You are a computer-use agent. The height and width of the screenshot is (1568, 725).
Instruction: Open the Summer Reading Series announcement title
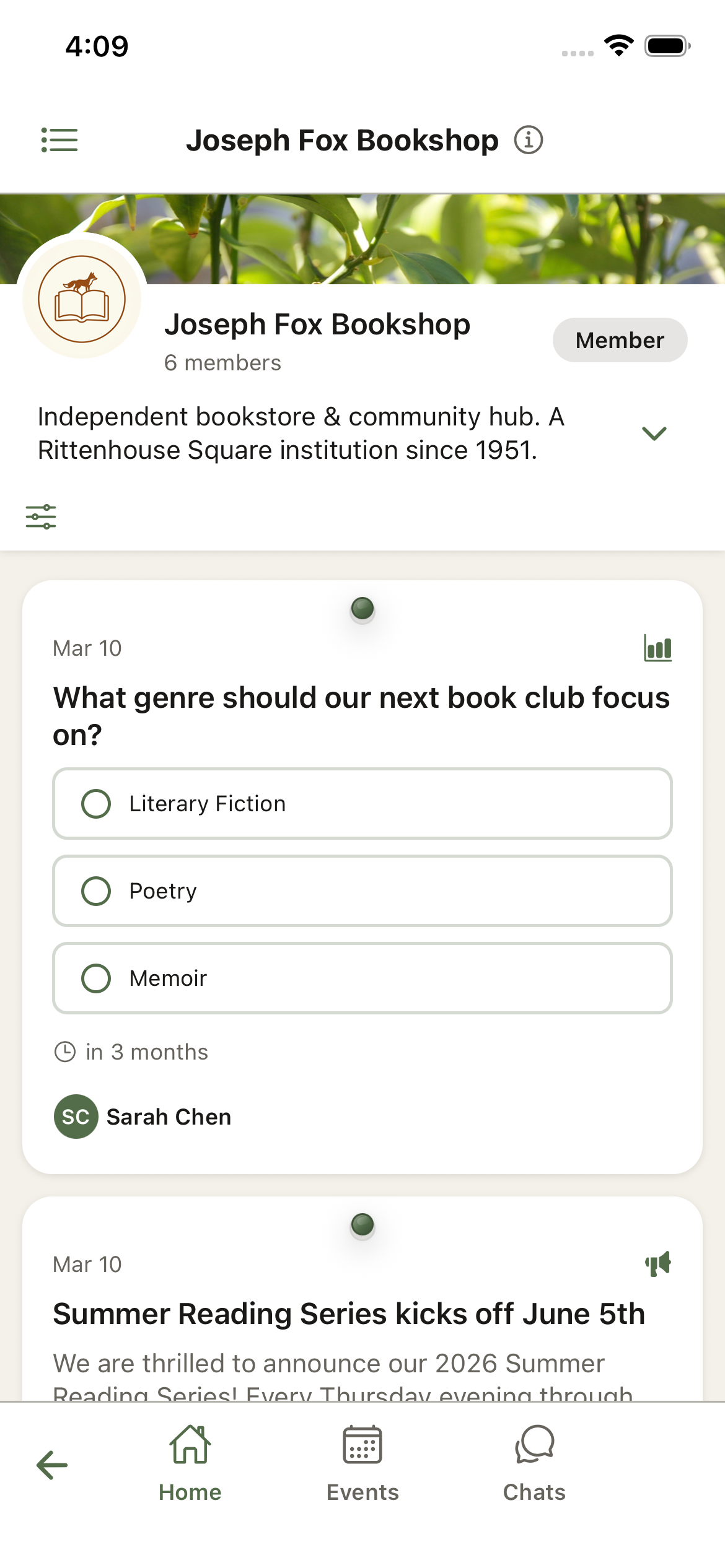pos(349,1313)
